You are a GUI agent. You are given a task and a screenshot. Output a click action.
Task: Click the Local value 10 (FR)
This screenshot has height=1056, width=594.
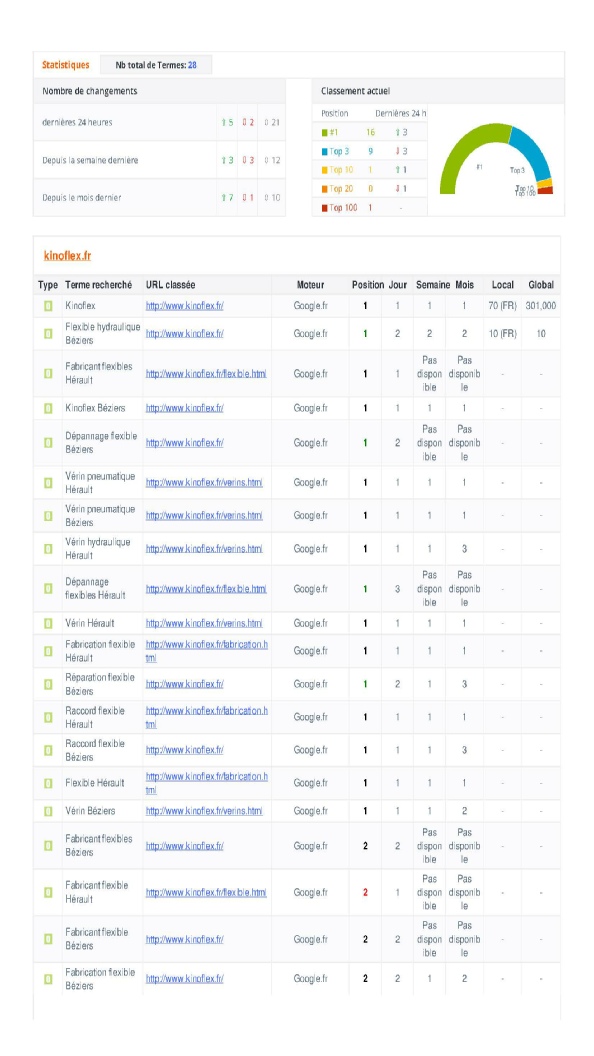tap(502, 333)
